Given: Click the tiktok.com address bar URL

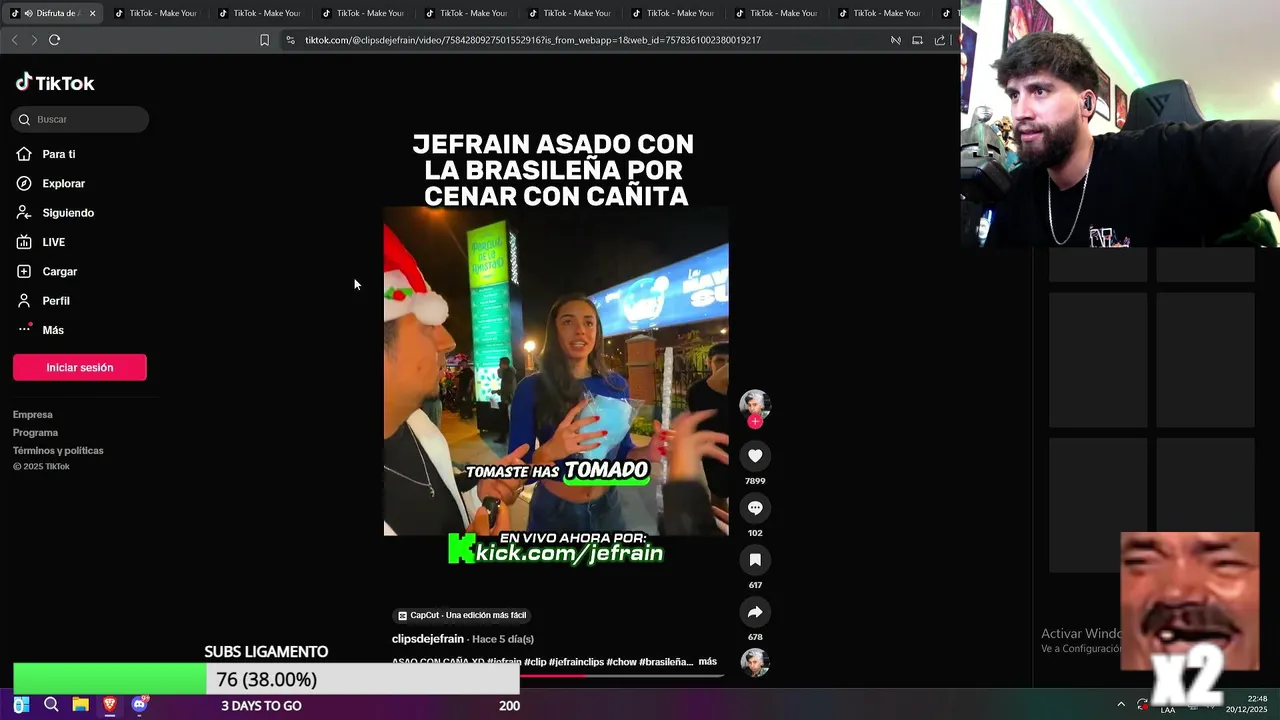Looking at the screenshot, I should (532, 40).
